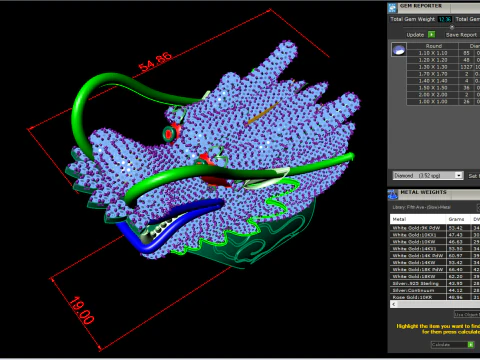The width and height of the screenshot is (480, 360).
Task: Select the White Gold:14KW row
Action: coord(435,263)
